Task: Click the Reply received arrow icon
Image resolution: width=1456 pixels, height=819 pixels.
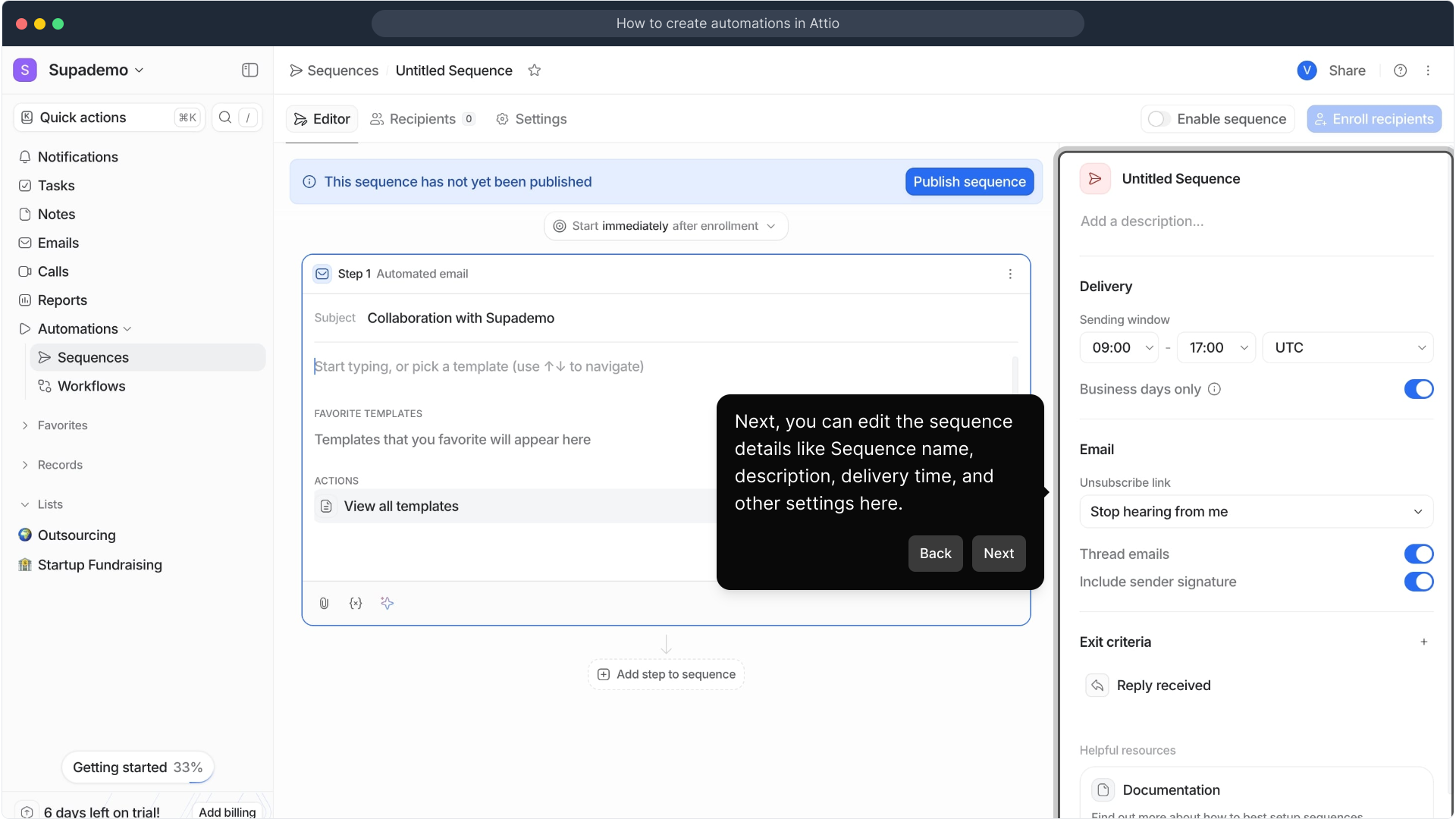Action: [x=1097, y=686]
